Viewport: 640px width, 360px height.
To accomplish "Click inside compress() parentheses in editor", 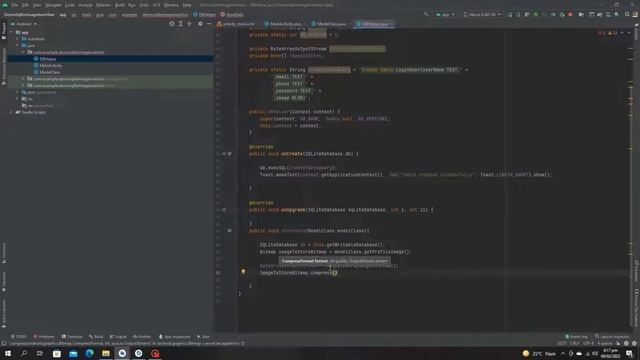I will point(334,273).
